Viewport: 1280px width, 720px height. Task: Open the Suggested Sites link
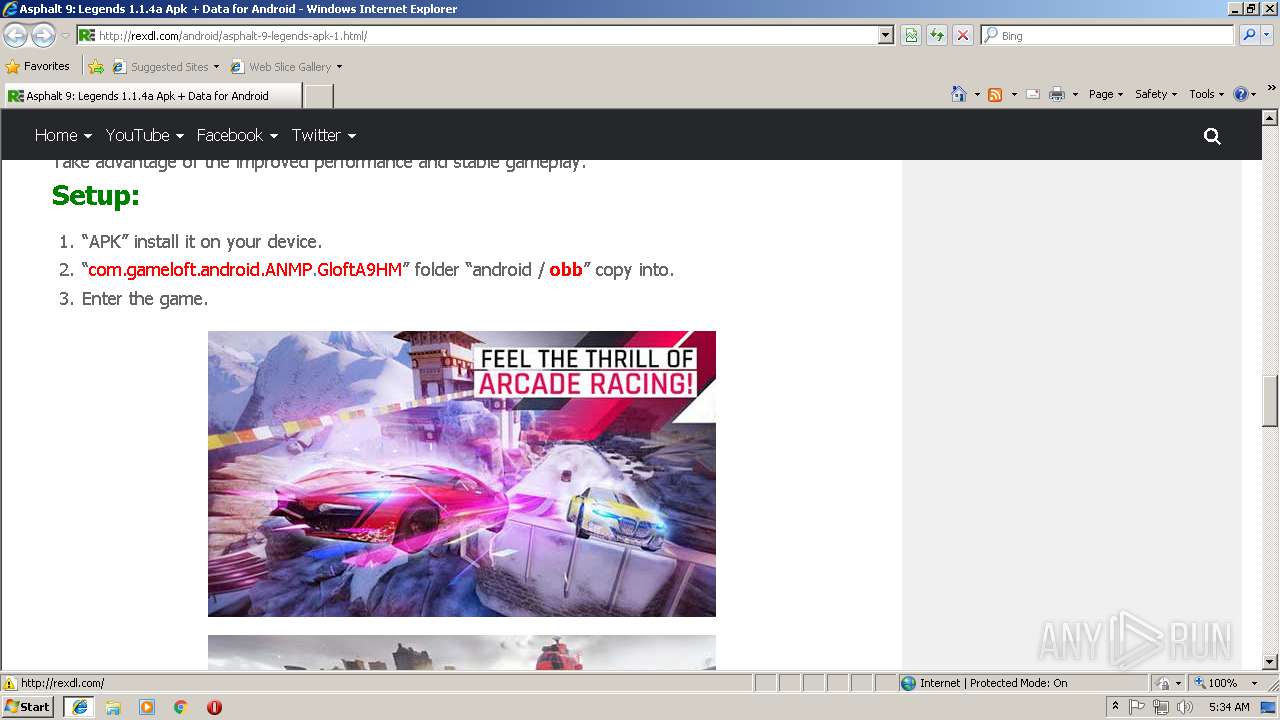[165, 67]
